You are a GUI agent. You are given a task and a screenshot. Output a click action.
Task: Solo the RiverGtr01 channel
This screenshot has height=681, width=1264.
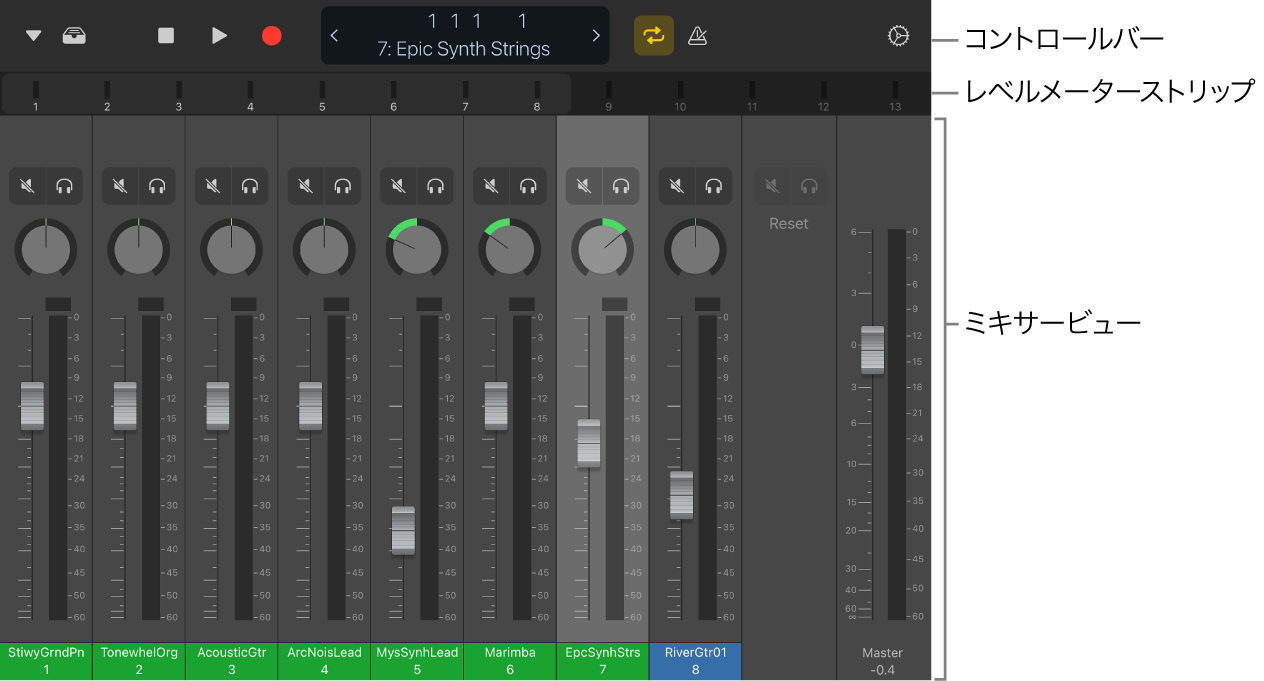click(x=713, y=186)
